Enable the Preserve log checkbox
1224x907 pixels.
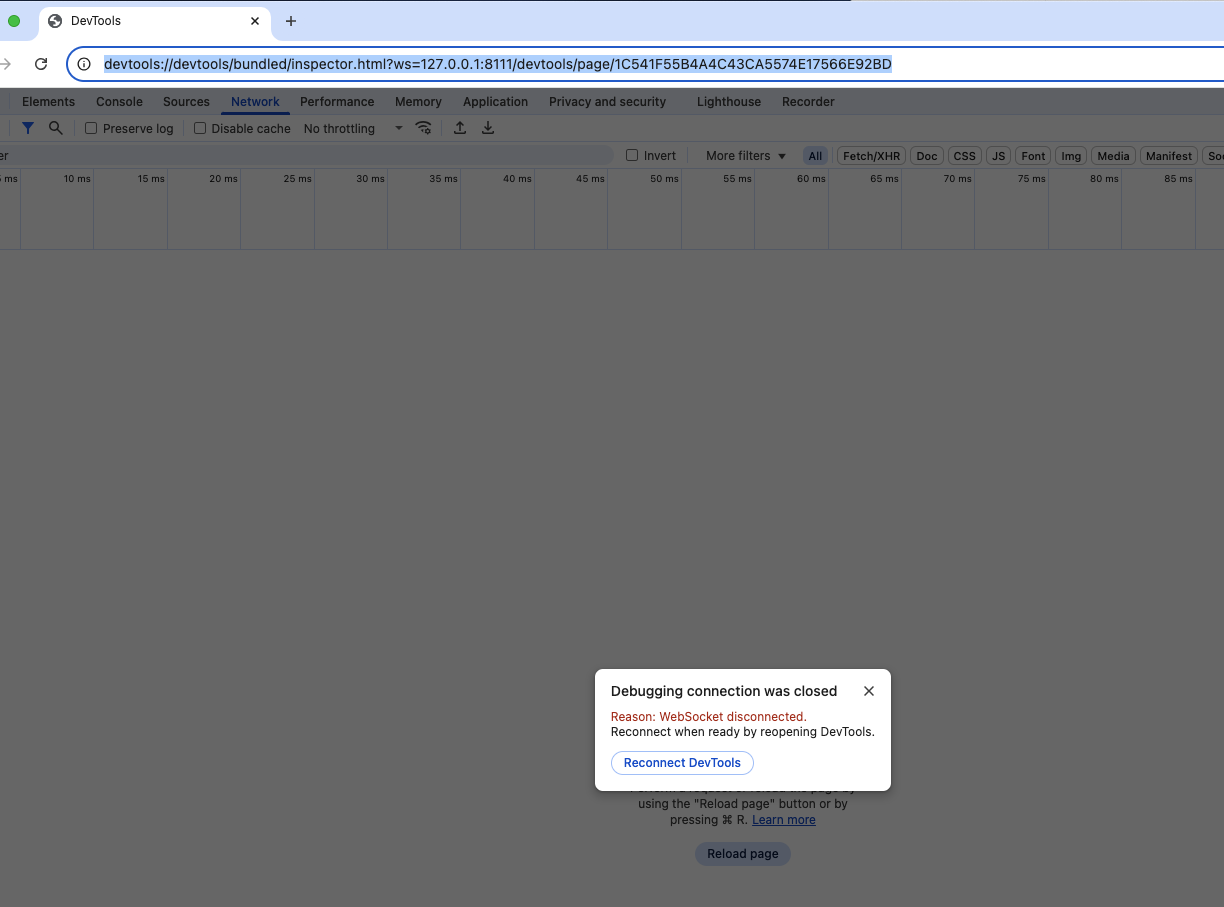pyautogui.click(x=91, y=128)
